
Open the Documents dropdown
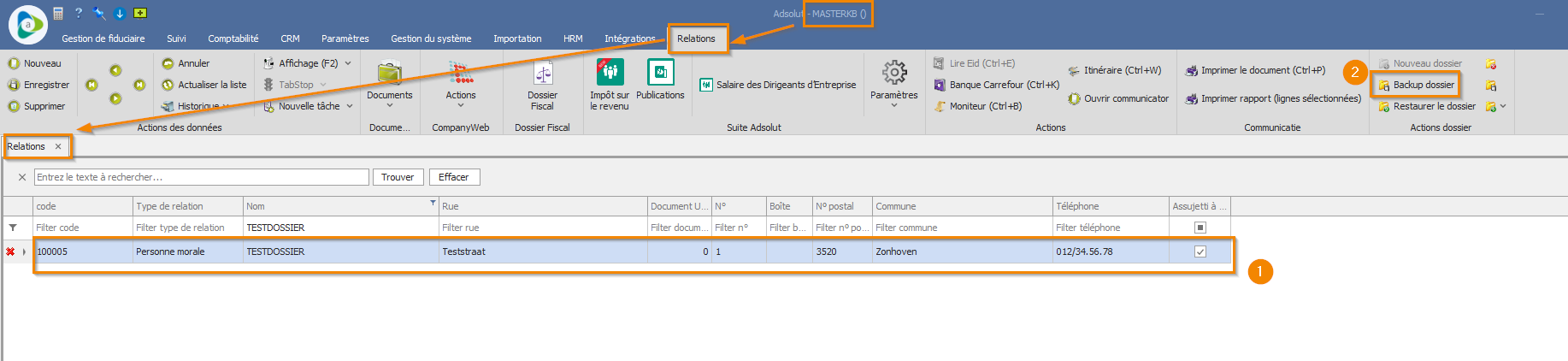tap(390, 85)
